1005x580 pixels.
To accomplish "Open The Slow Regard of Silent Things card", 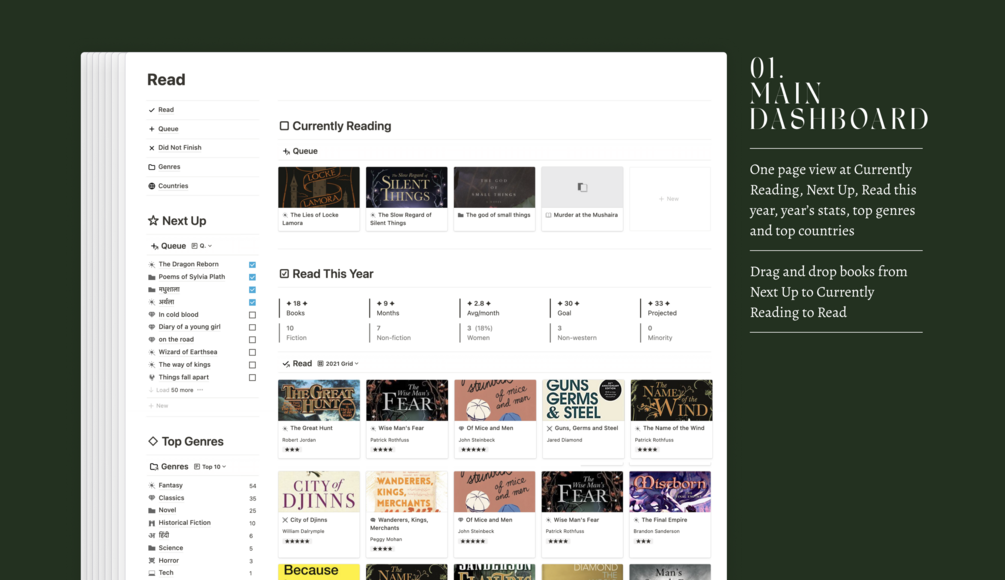I will (406, 199).
